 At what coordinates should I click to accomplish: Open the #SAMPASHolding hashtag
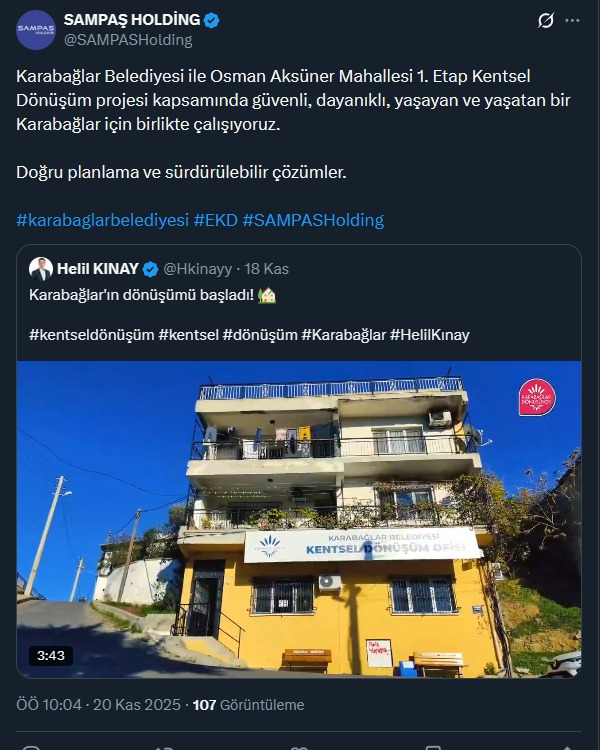tap(313, 220)
